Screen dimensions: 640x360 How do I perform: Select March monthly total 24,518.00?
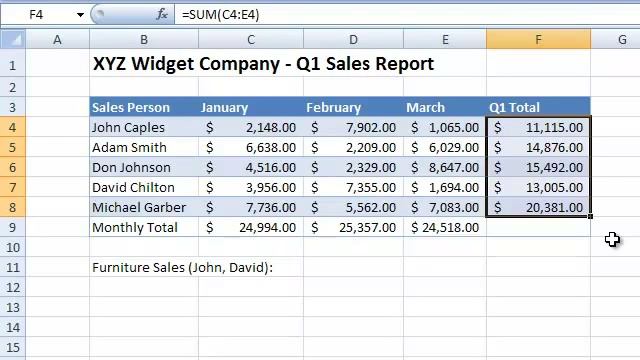(445, 227)
